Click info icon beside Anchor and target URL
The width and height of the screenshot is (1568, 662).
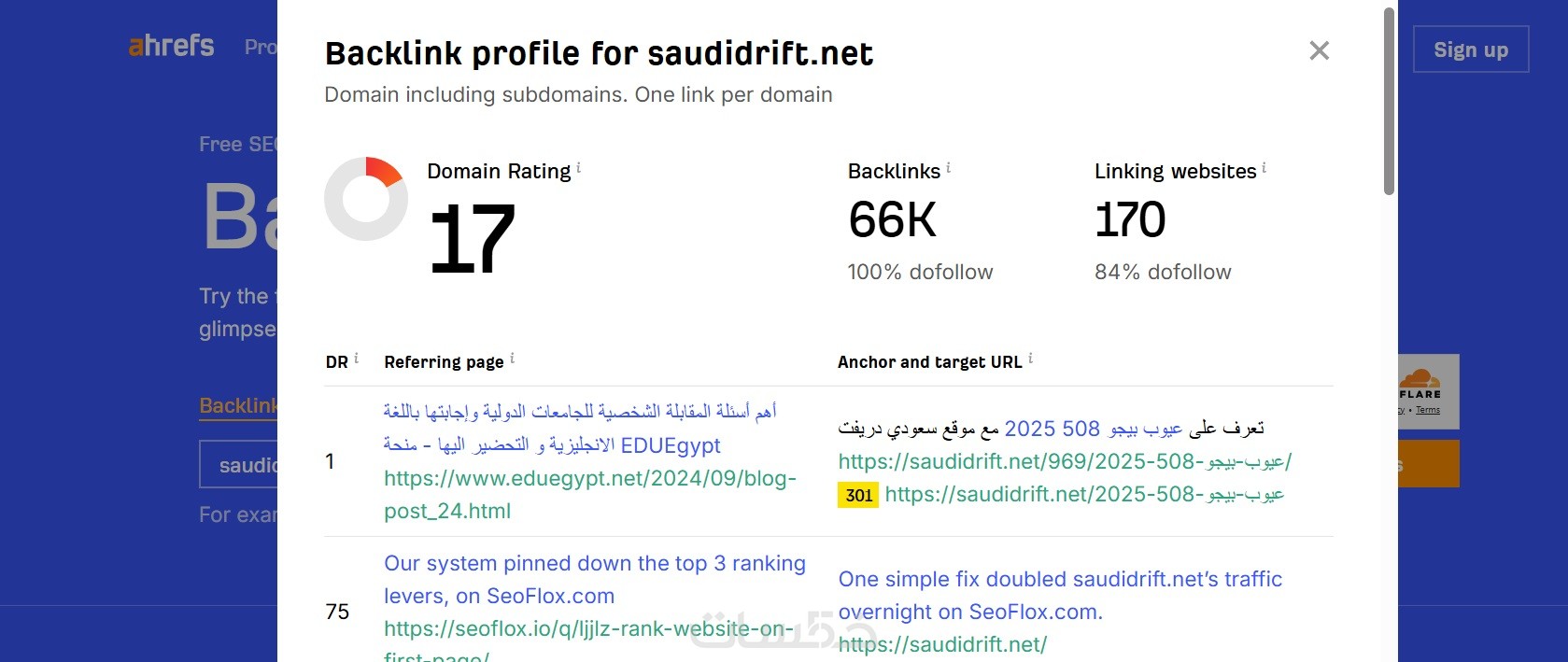tap(1030, 359)
